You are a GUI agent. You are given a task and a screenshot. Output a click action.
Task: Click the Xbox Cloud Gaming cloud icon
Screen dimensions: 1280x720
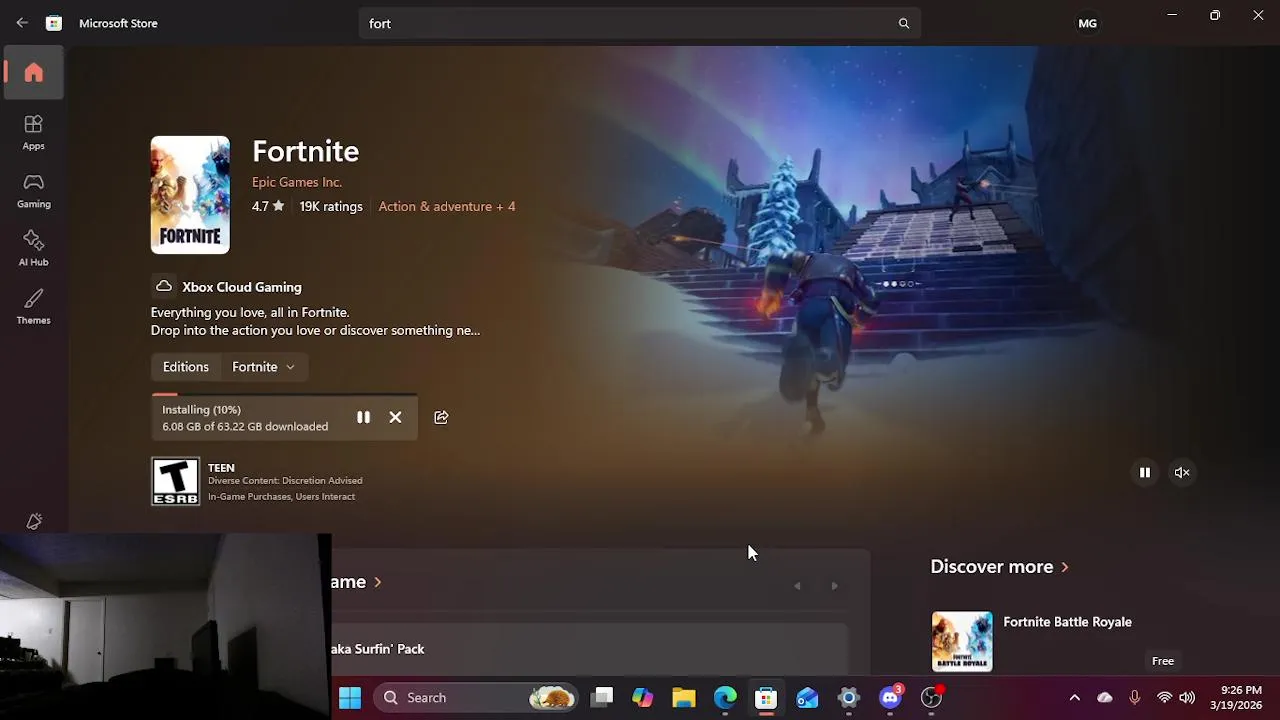pyautogui.click(x=164, y=287)
